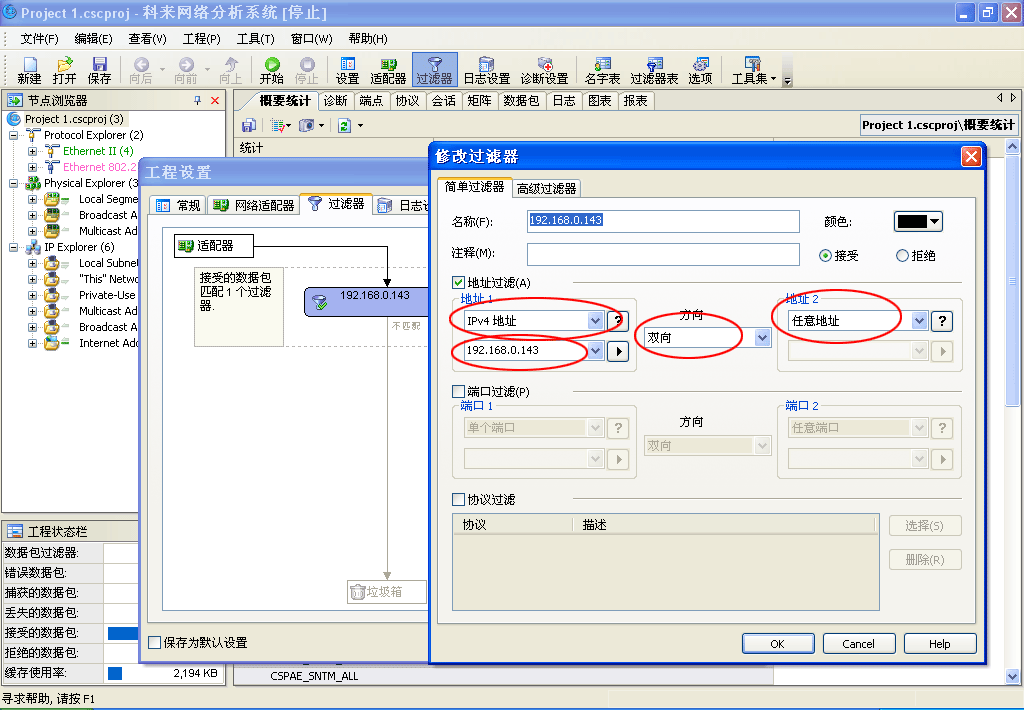
Task: Click the 过滤器 (Filter) toolbar icon
Action: click(x=434, y=70)
